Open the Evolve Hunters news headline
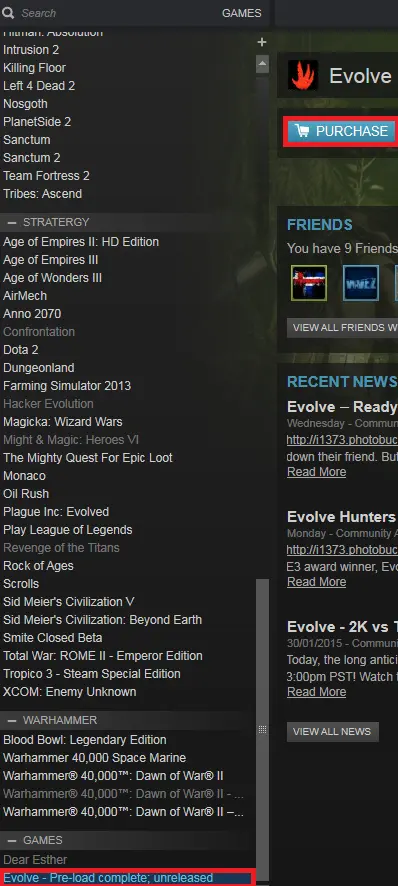This screenshot has width=398, height=886. [x=342, y=516]
